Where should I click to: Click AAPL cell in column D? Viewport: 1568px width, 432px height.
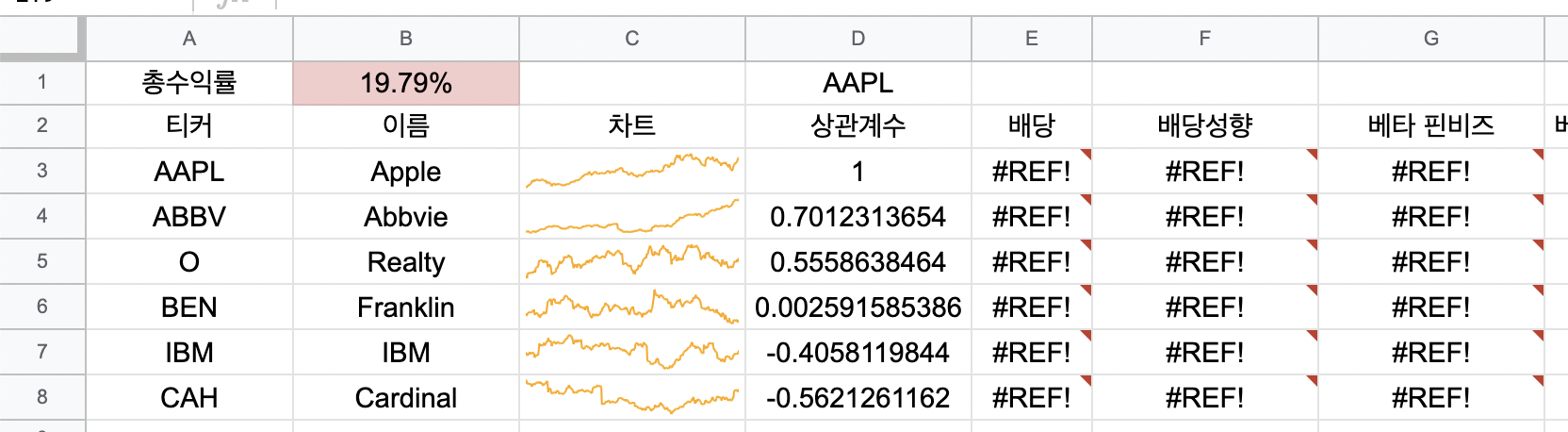click(858, 83)
